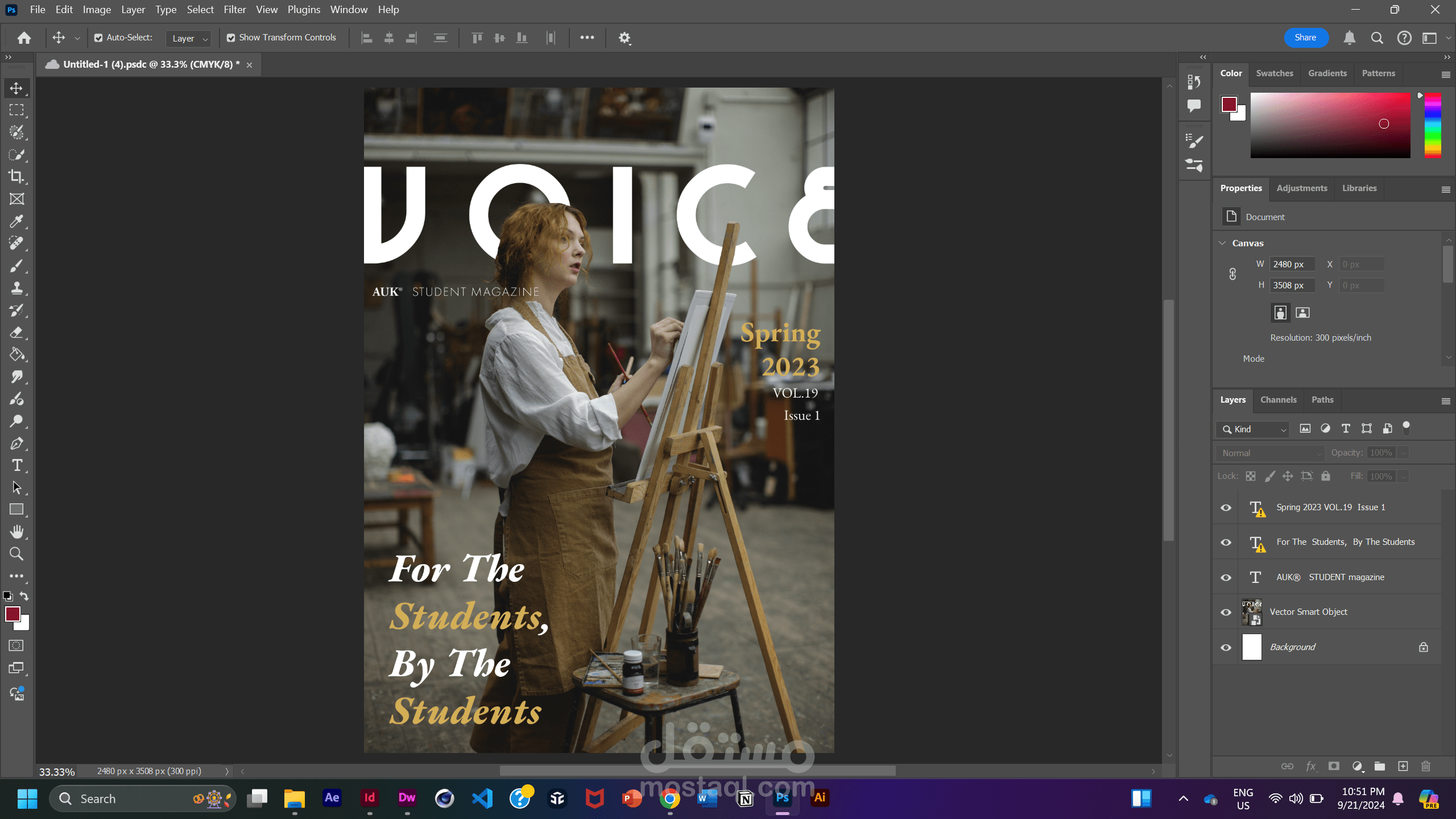Hide the Vector Smart Object layer

1226,613
